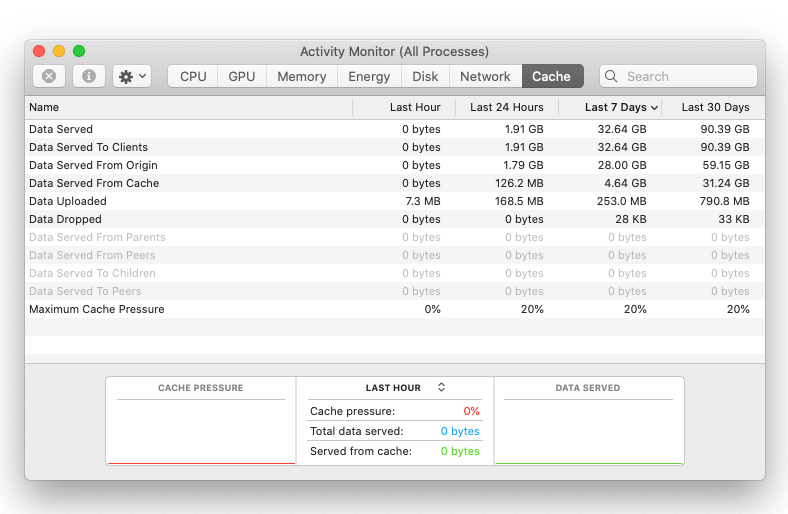
Task: Select the Data Served To Clients row
Action: coord(395,147)
